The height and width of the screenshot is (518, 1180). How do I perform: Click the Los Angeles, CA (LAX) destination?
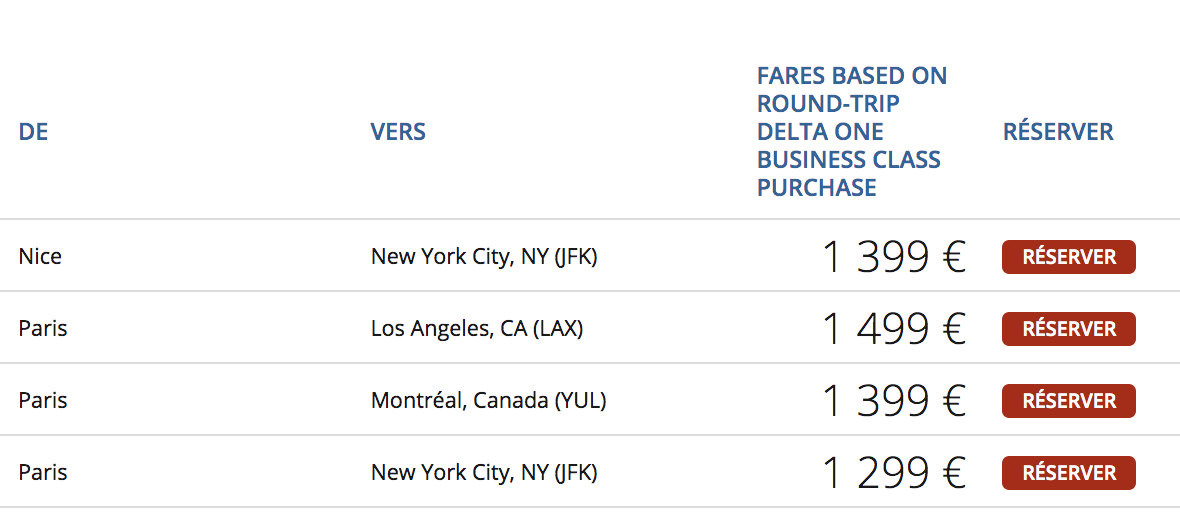point(476,330)
